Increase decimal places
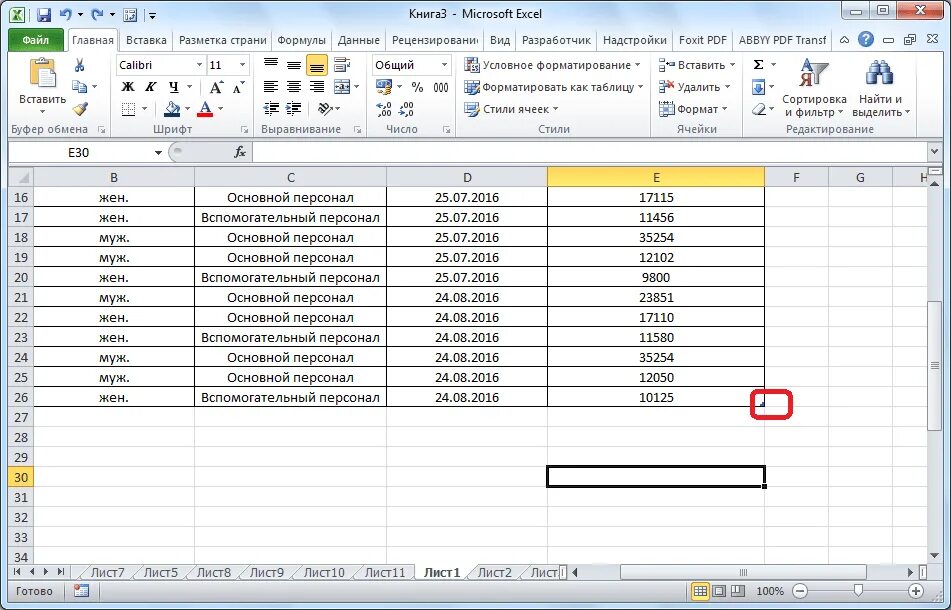 pyautogui.click(x=384, y=109)
